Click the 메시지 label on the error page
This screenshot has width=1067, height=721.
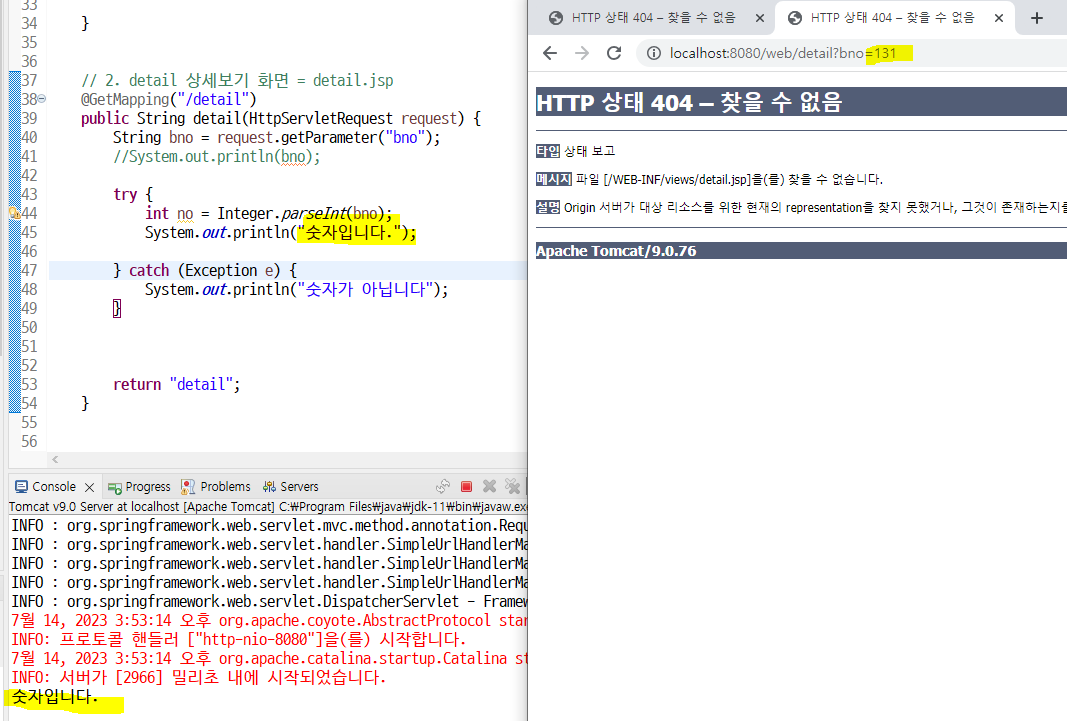(554, 180)
